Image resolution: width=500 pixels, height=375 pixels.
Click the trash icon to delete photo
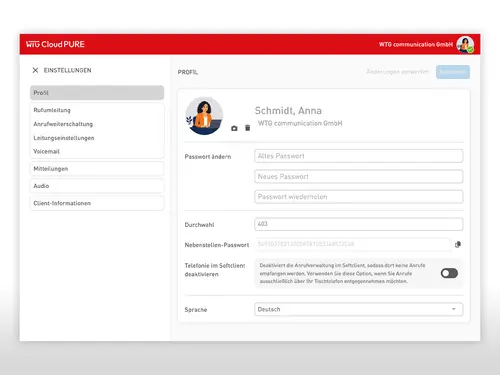247,128
